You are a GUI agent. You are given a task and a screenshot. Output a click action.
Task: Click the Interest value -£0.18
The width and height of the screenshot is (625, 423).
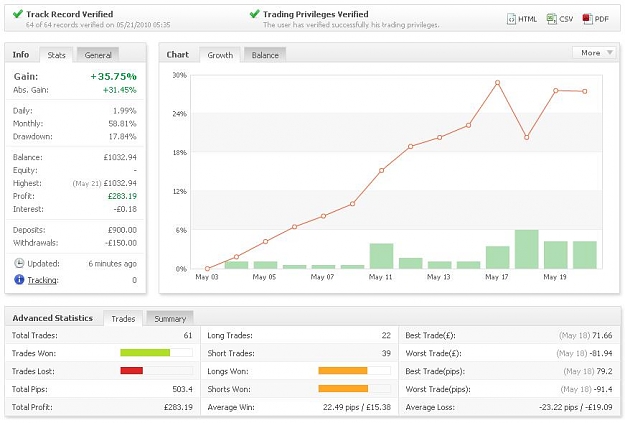click(x=125, y=209)
